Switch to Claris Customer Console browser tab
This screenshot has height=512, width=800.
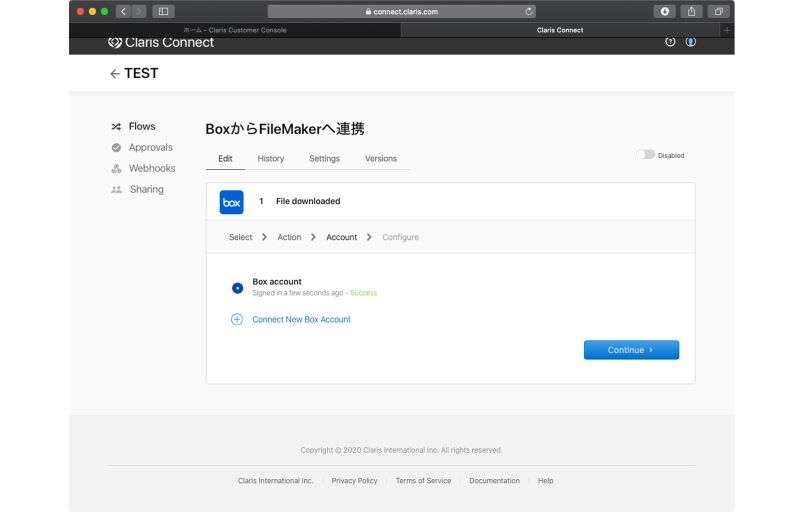coord(235,30)
